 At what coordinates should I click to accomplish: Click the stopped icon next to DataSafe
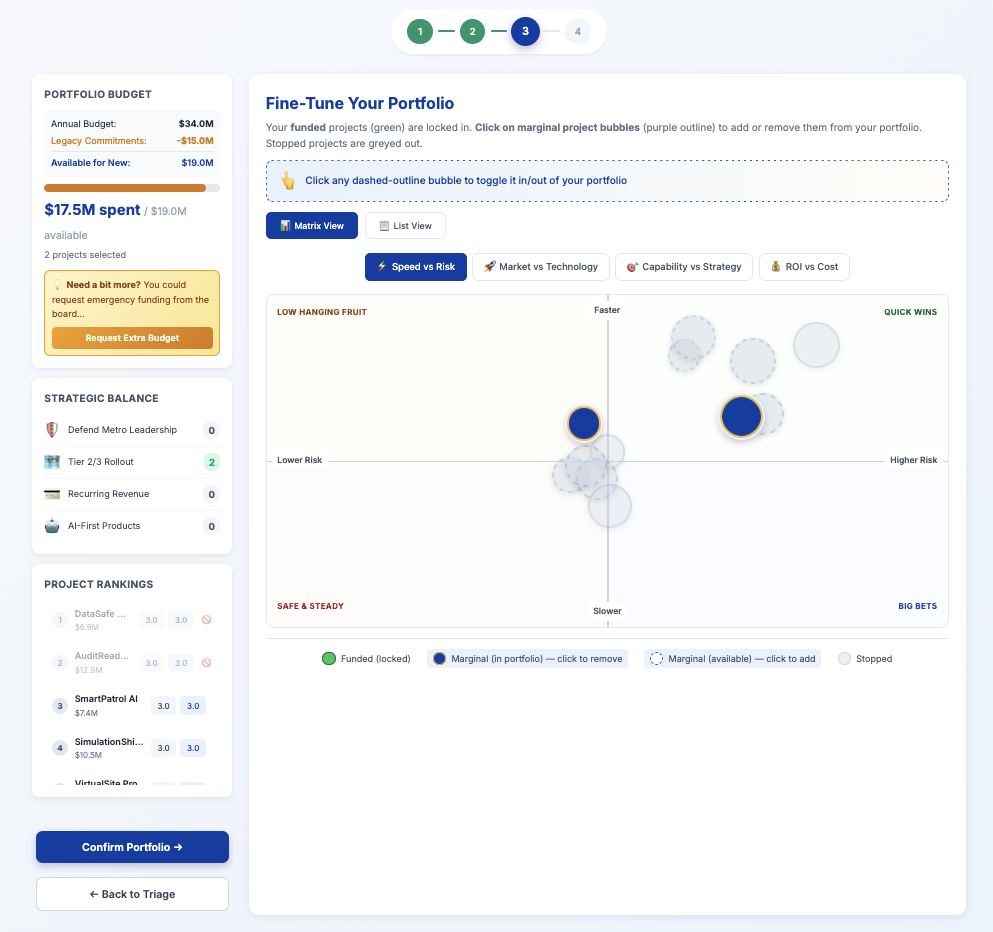point(206,620)
